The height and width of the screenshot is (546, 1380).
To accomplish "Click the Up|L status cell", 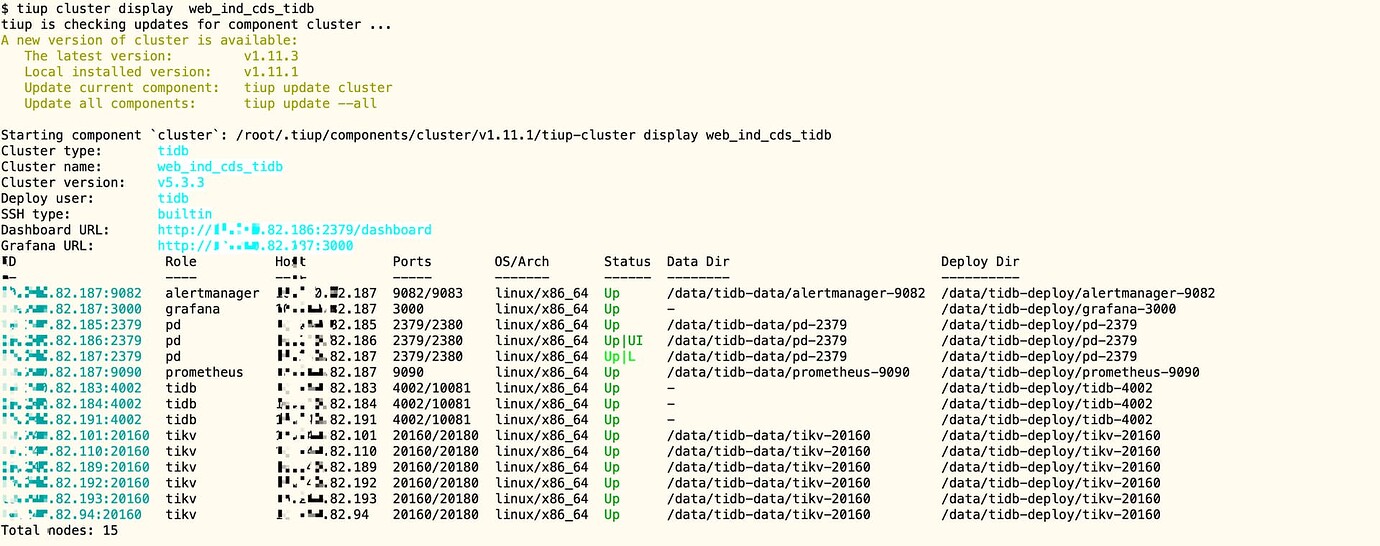I will click(x=620, y=357).
